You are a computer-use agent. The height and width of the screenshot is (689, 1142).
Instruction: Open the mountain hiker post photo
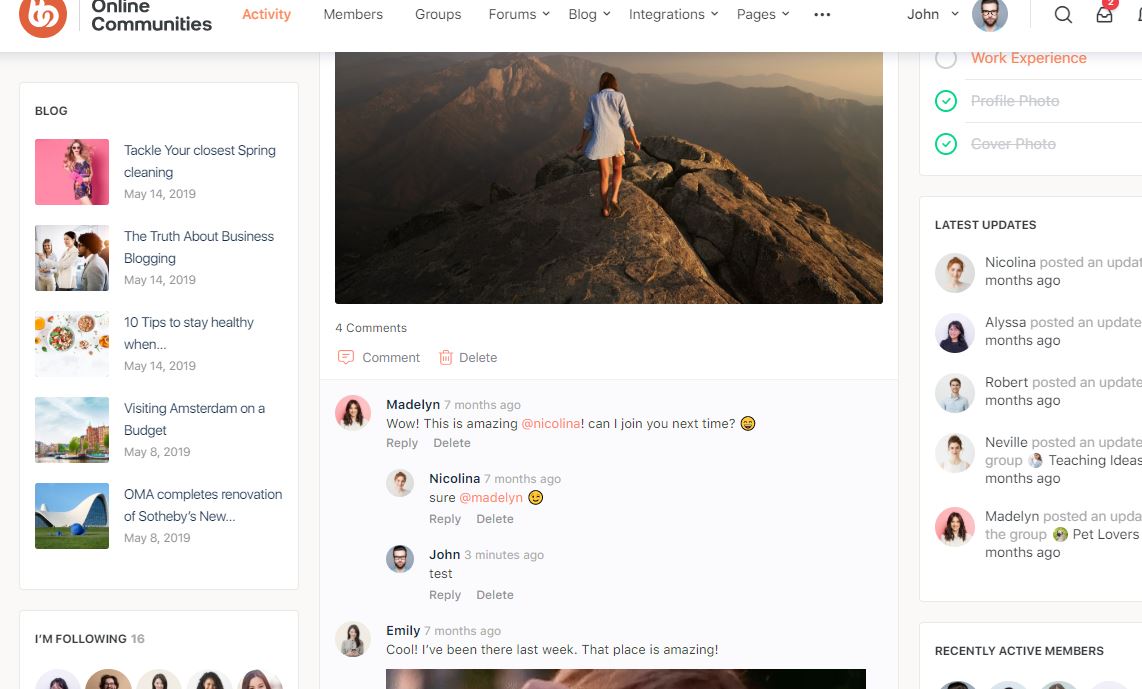[609, 178]
